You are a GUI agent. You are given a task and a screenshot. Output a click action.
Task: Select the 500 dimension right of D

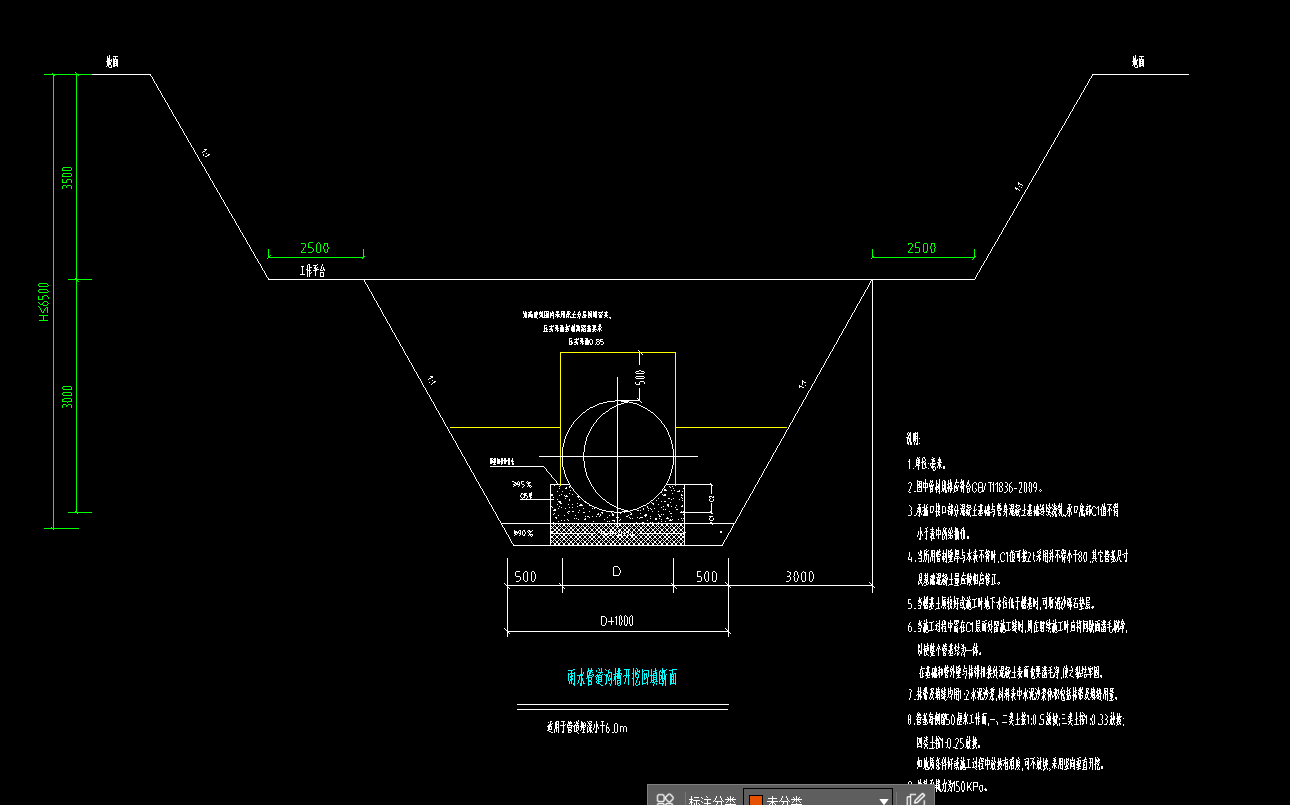706,576
